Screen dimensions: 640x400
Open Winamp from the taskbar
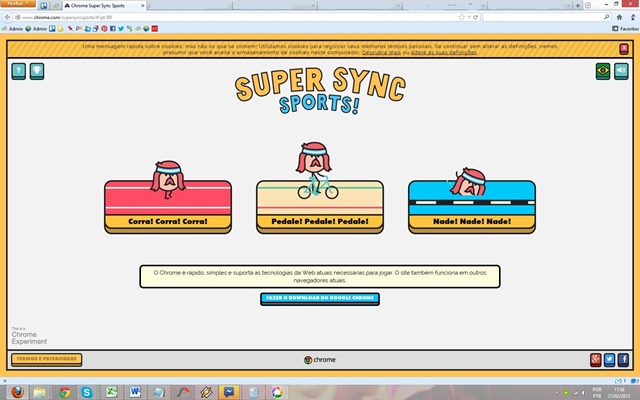pyautogui.click(x=206, y=392)
